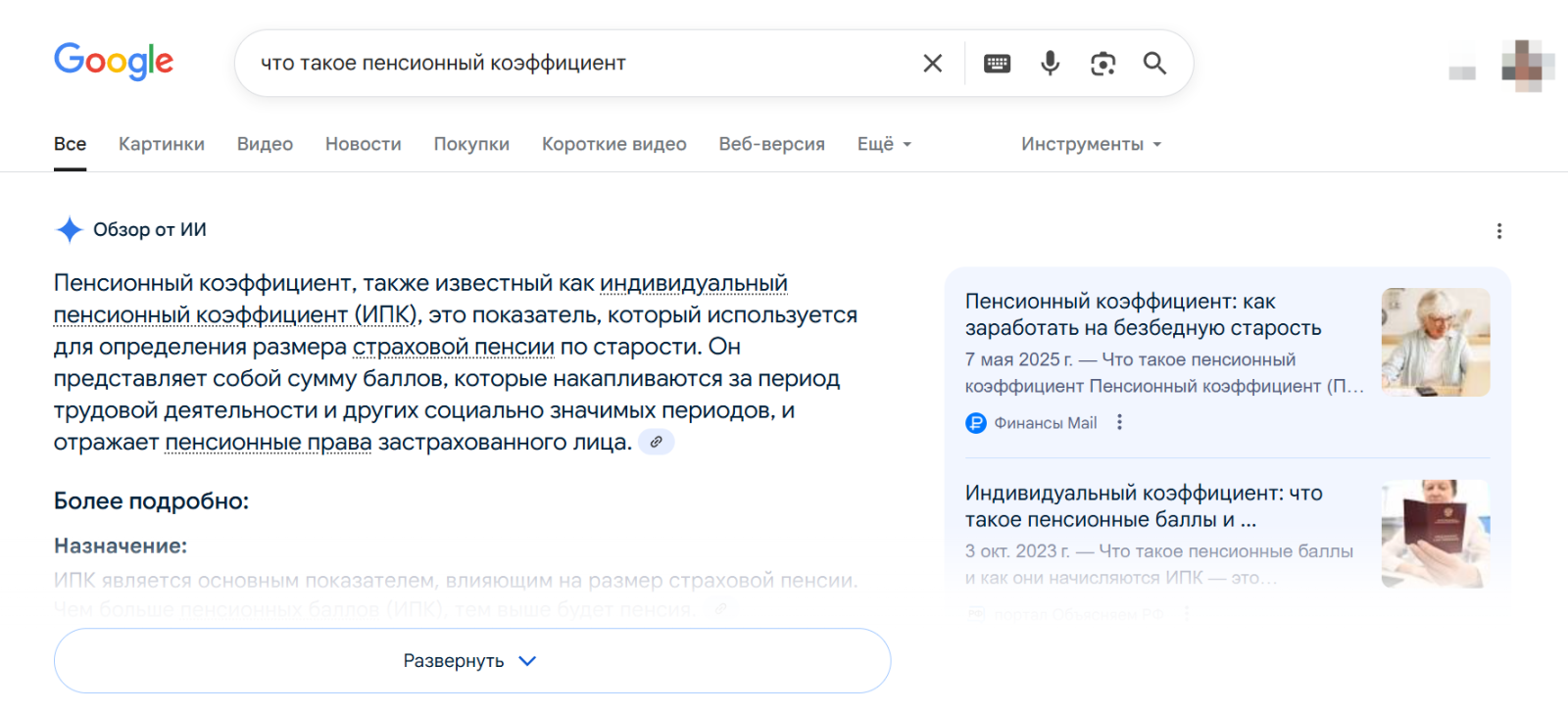The height and width of the screenshot is (712, 1568).
Task: Switch to the Картинки tab
Action: (x=161, y=143)
